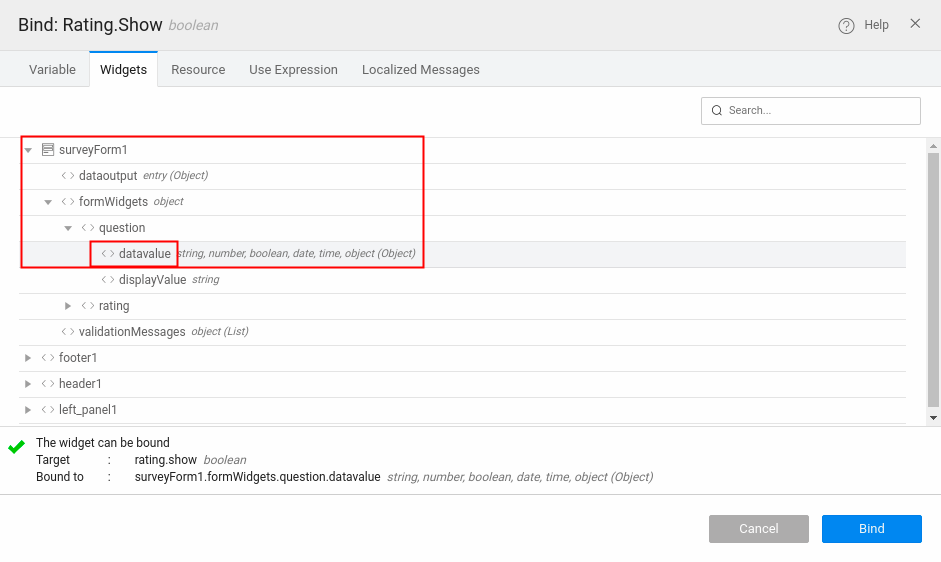Viewport: 941px width, 562px height.
Task: Focus the Search input field
Action: click(x=820, y=111)
